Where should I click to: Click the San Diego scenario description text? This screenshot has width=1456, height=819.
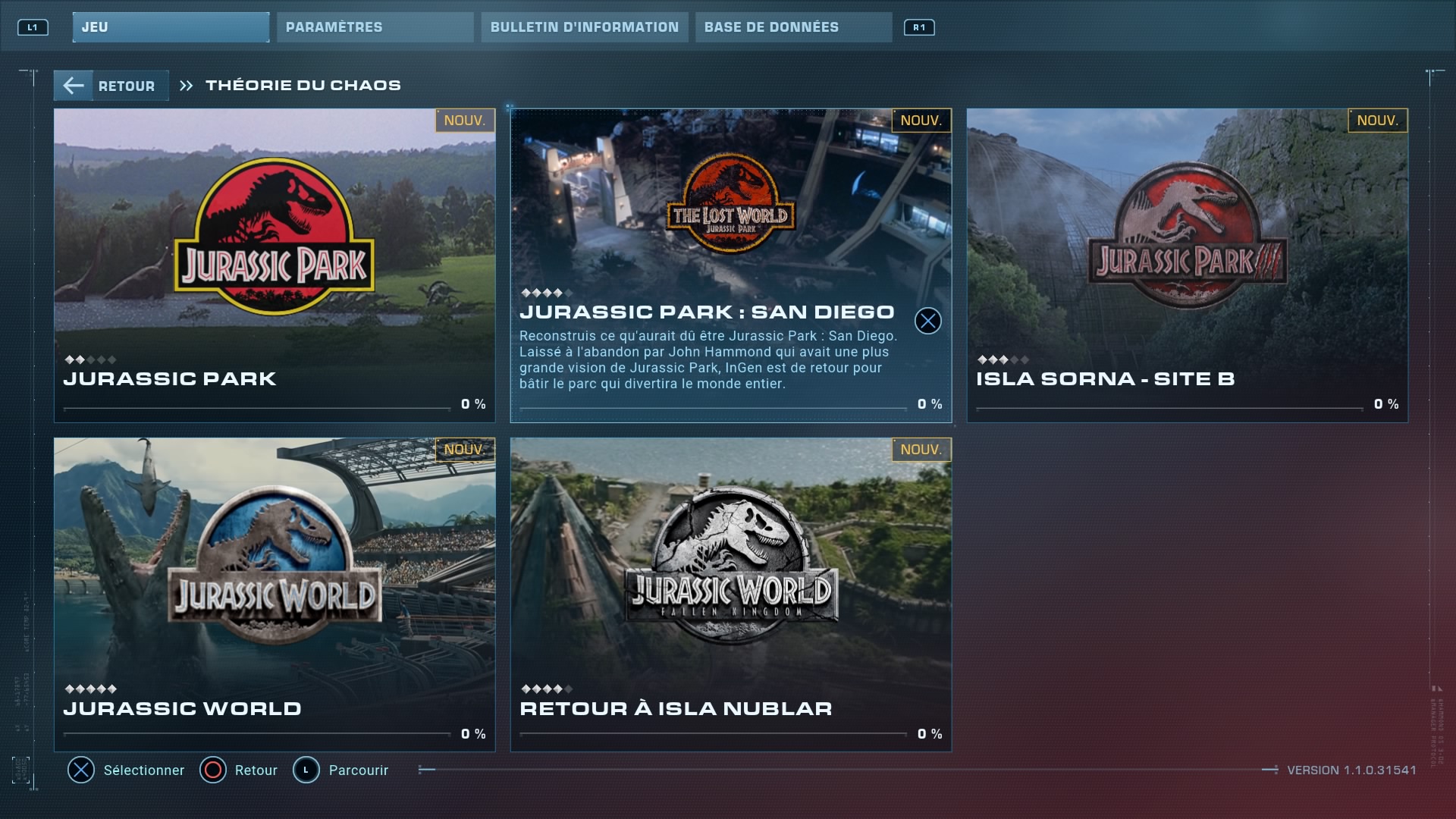pyautogui.click(x=708, y=359)
